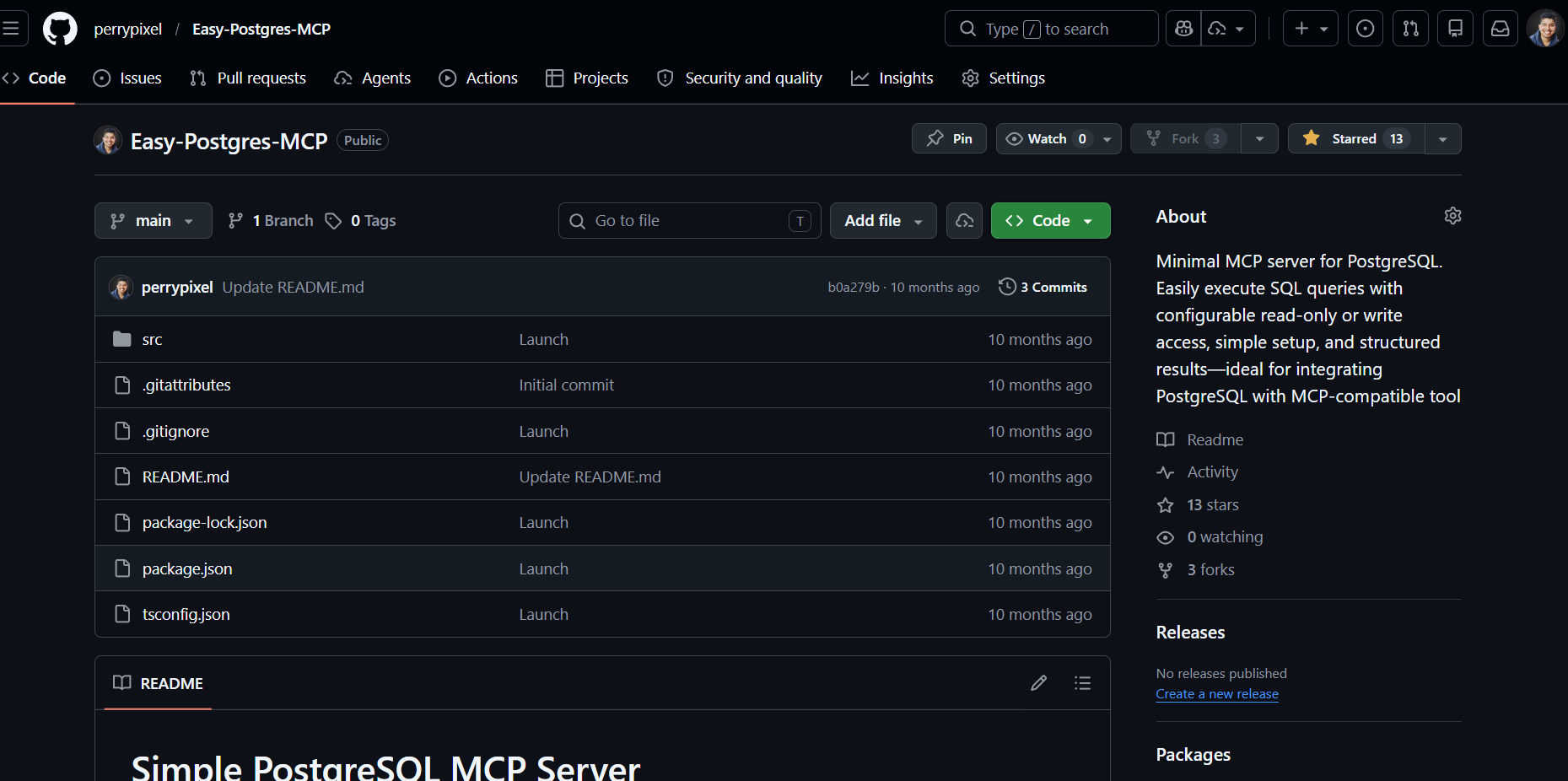The height and width of the screenshot is (781, 1568).
Task: Open the README.md file
Action: (x=186, y=477)
